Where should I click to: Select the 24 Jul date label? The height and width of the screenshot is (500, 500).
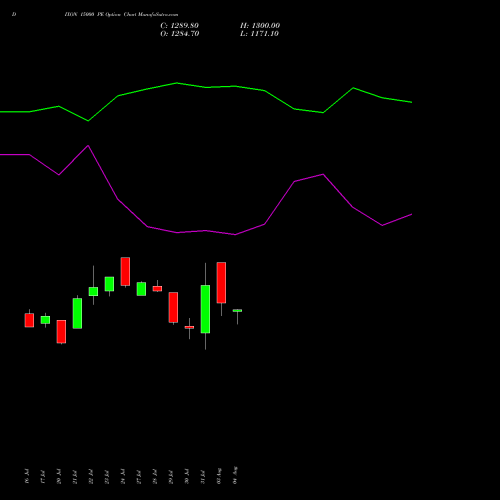tap(123, 476)
